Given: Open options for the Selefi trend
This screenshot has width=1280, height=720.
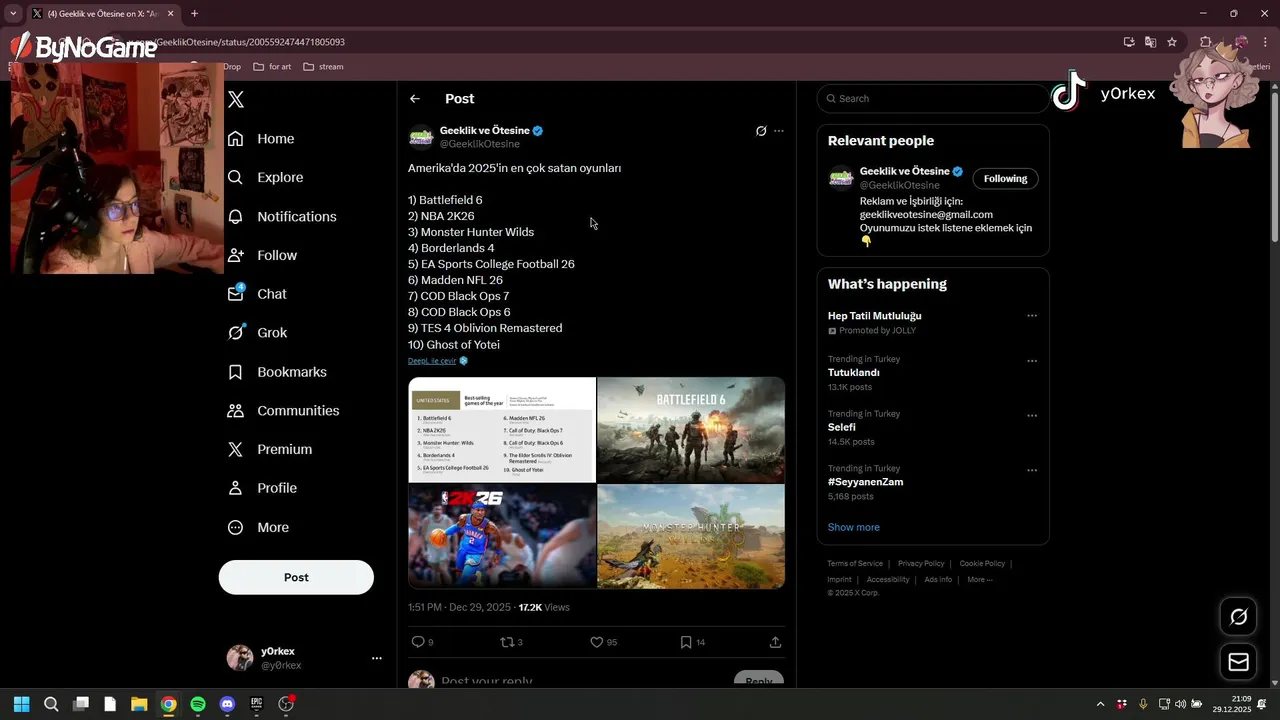Looking at the screenshot, I should [x=1032, y=416].
